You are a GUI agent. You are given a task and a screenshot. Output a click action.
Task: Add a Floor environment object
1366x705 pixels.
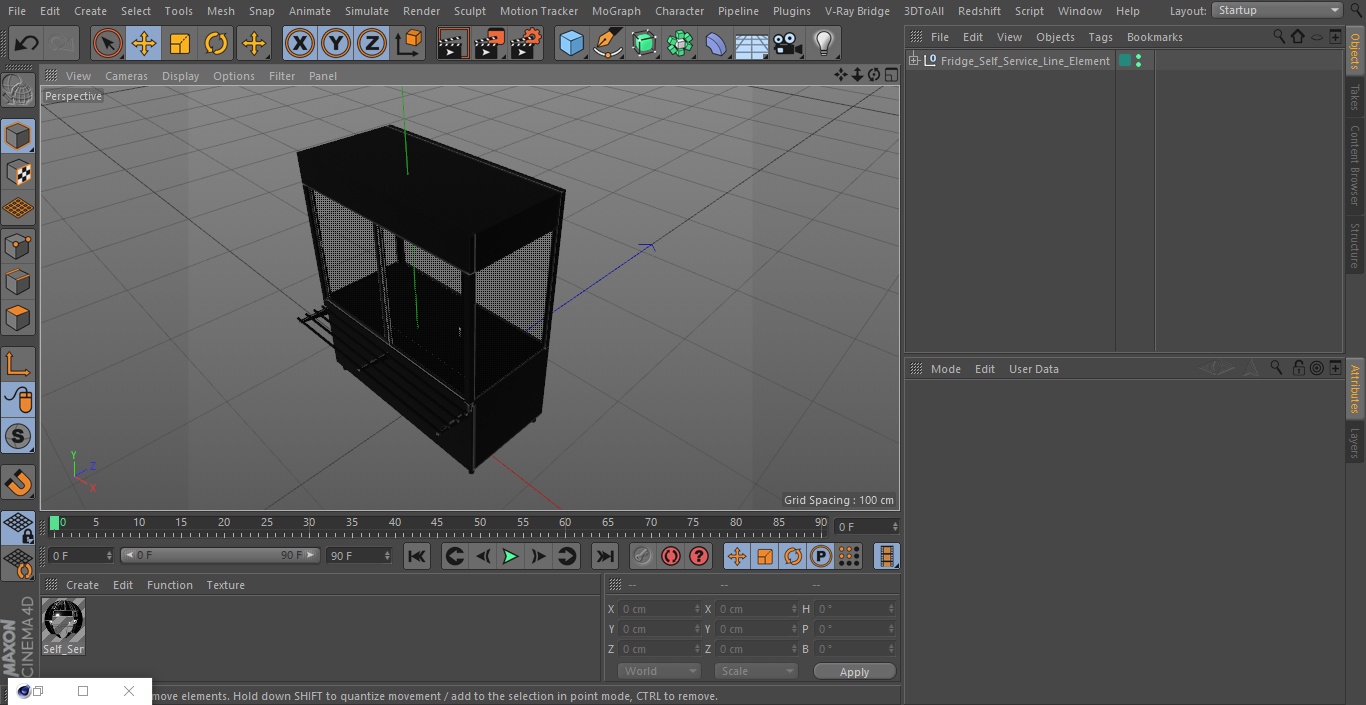pos(752,43)
